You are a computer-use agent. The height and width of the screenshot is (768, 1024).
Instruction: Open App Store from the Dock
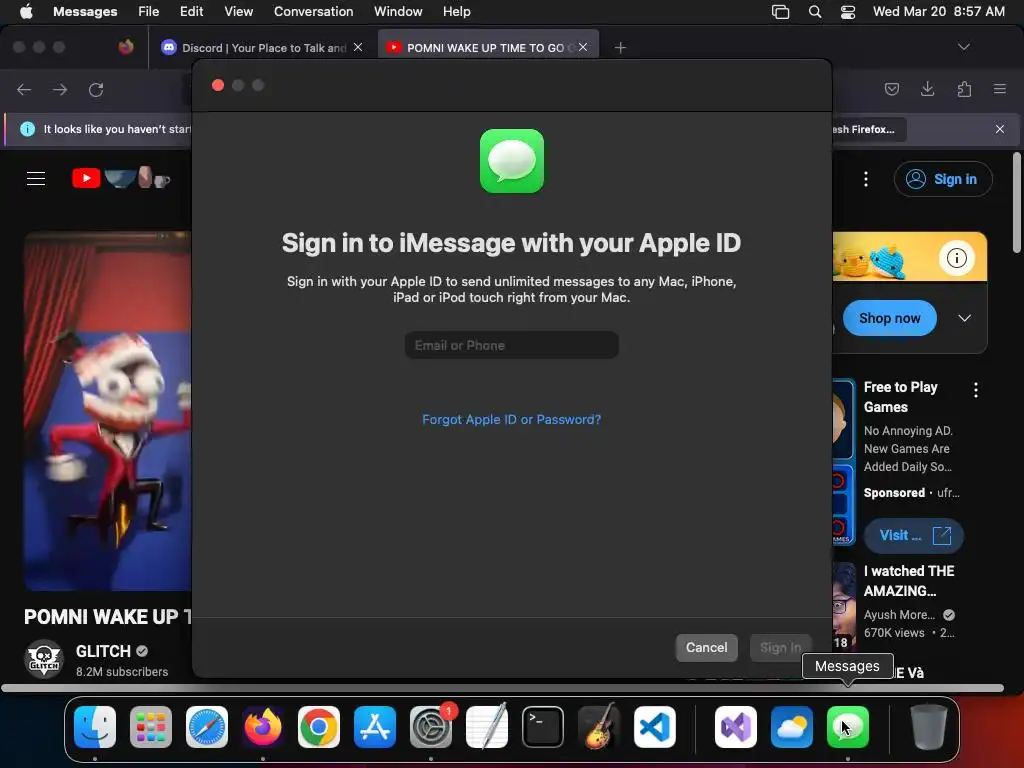pyautogui.click(x=375, y=727)
